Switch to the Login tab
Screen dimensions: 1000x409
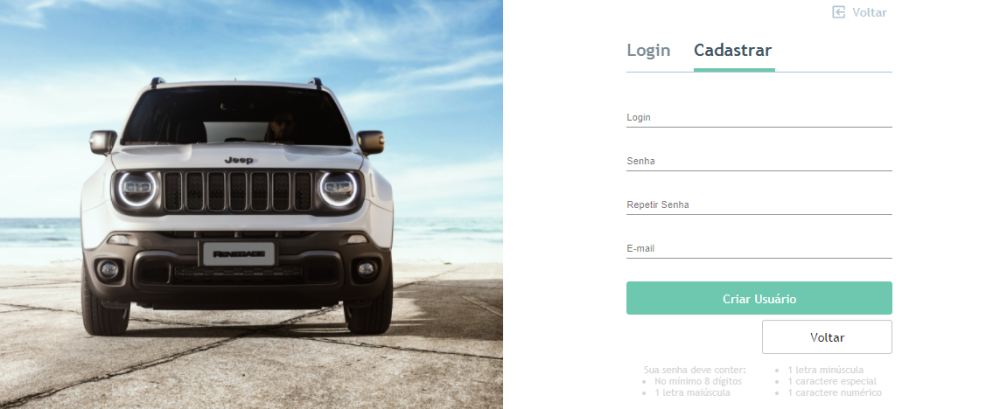[649, 50]
